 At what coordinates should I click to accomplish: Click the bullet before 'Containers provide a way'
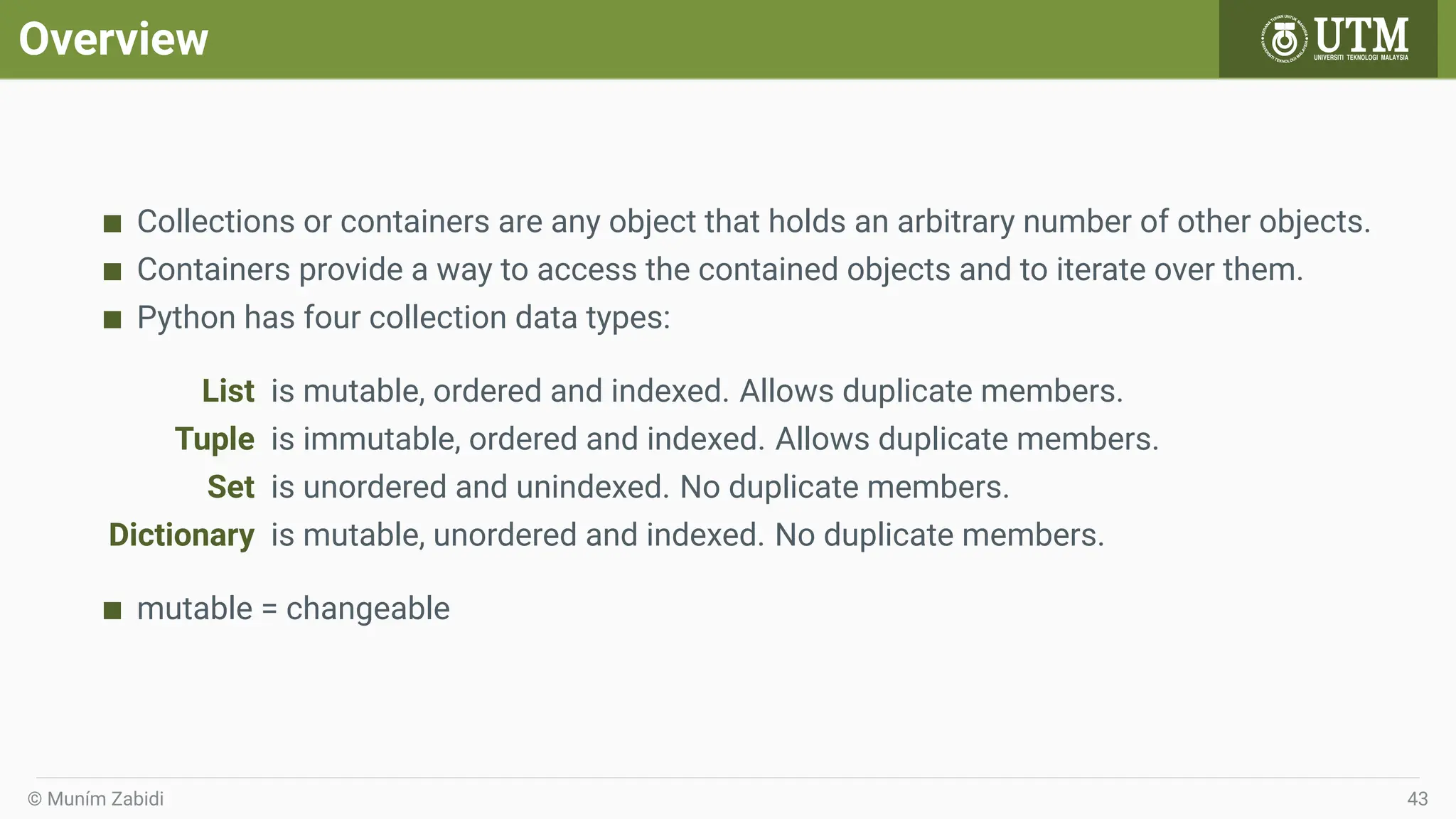(x=112, y=272)
